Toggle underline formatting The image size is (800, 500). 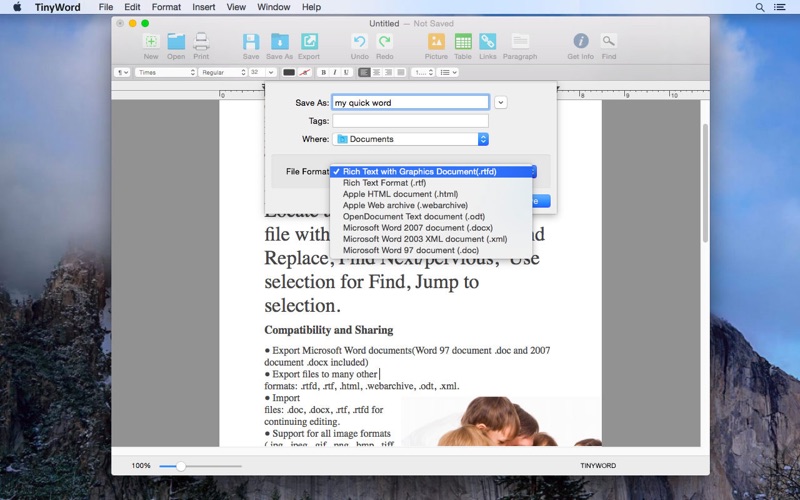pos(346,72)
